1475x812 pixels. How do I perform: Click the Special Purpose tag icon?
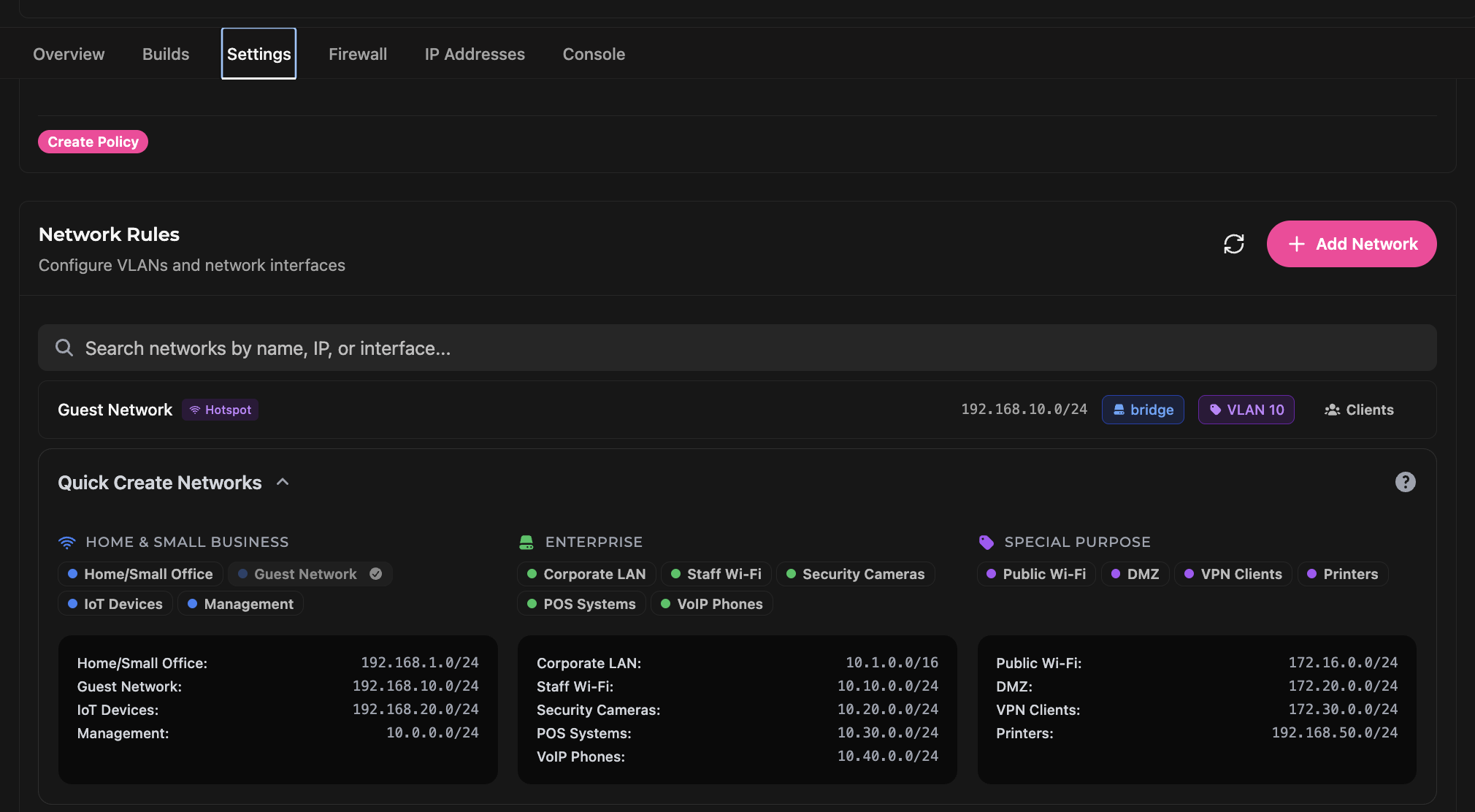coord(986,542)
